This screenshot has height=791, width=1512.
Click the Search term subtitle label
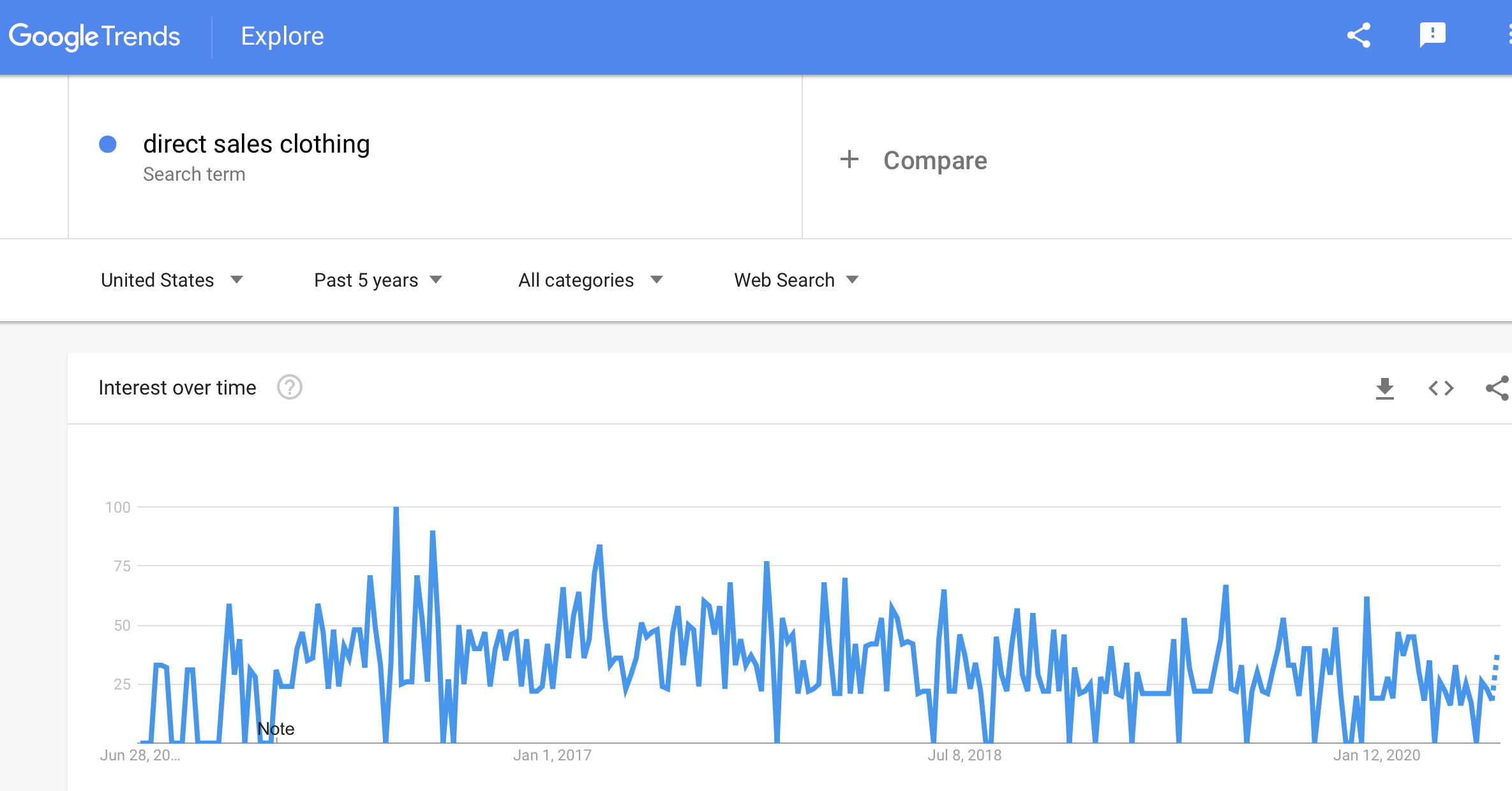(194, 174)
